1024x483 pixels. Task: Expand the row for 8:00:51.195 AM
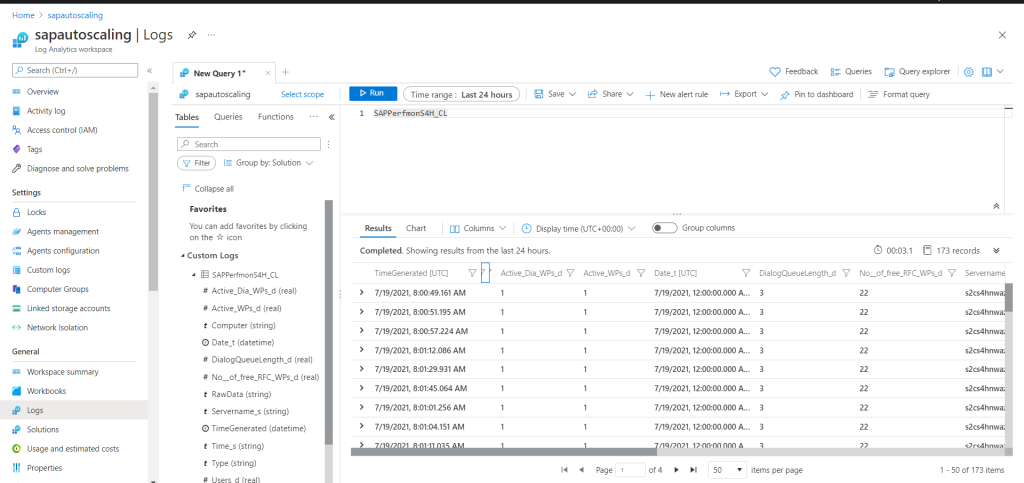[x=362, y=312]
